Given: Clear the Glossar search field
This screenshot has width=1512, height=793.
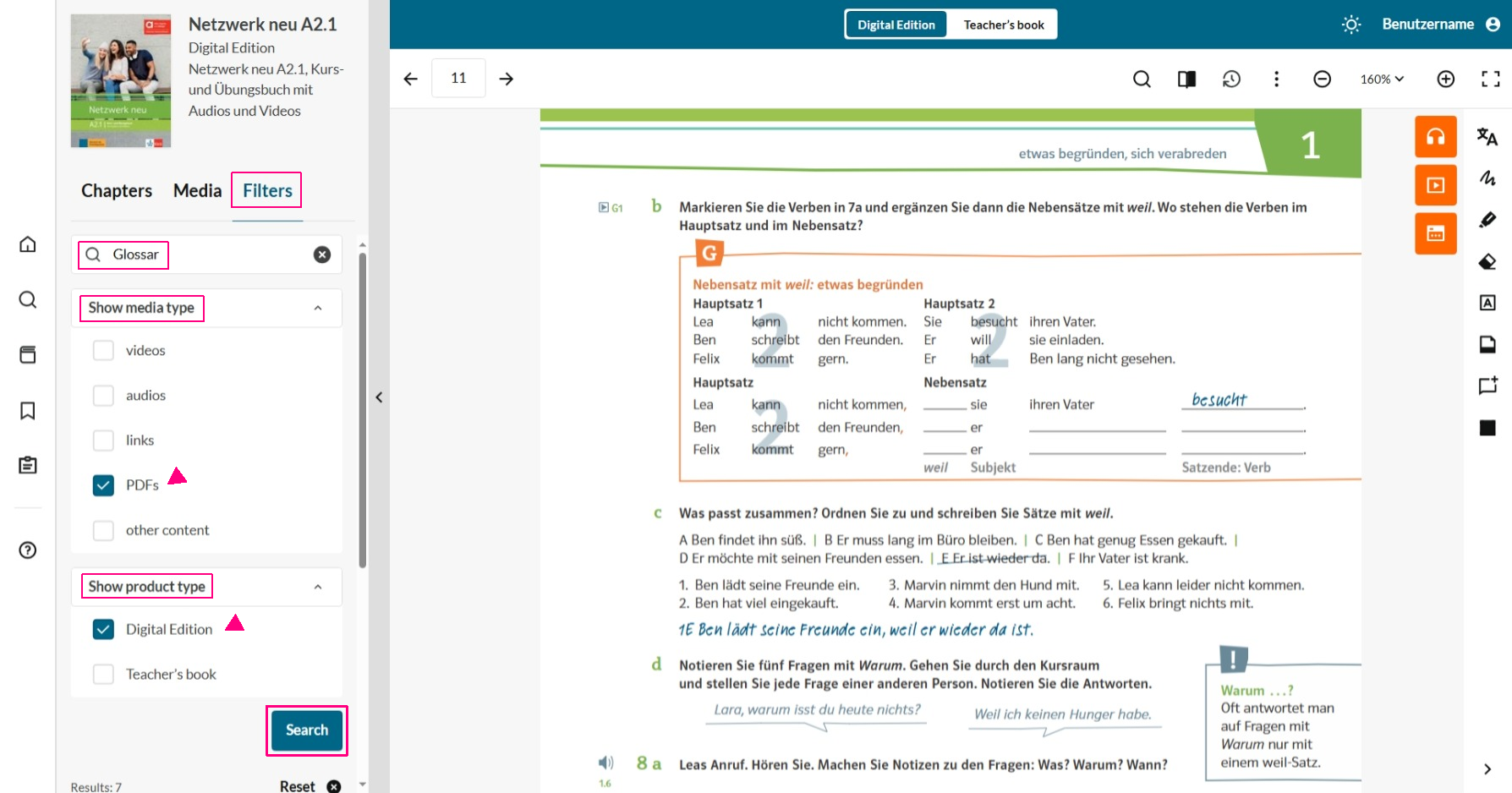Looking at the screenshot, I should [322, 254].
